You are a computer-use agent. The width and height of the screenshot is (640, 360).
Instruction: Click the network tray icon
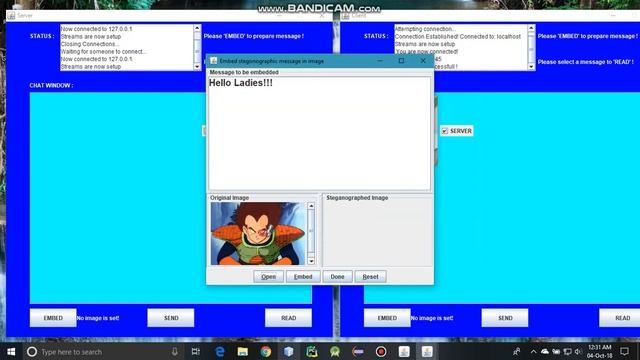(567, 351)
